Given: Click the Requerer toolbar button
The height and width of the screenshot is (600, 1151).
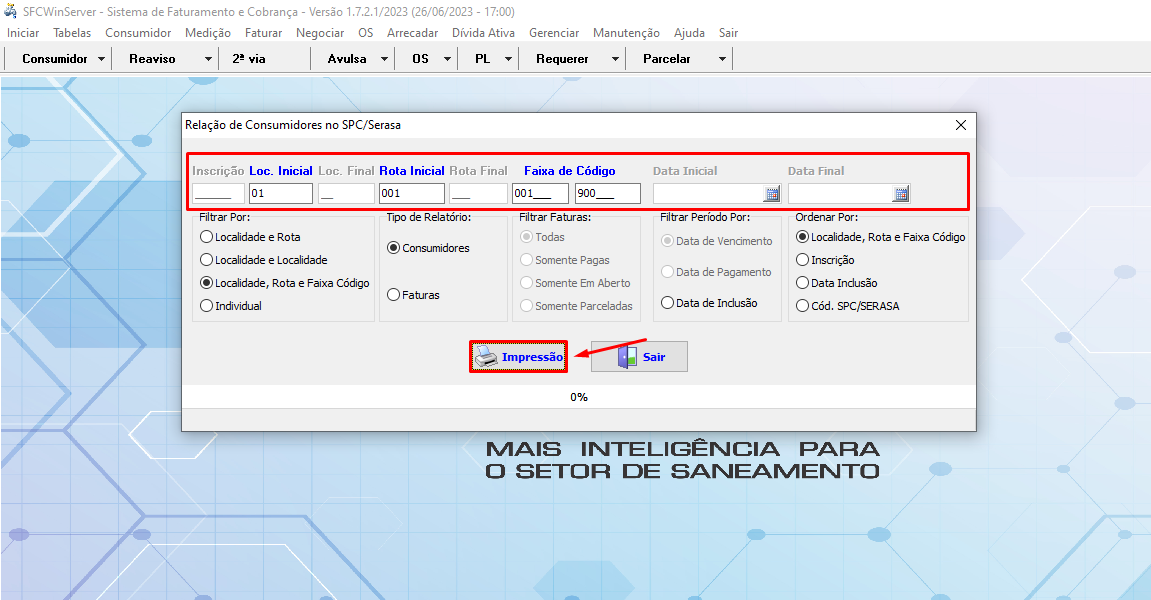Looking at the screenshot, I should [x=562, y=59].
